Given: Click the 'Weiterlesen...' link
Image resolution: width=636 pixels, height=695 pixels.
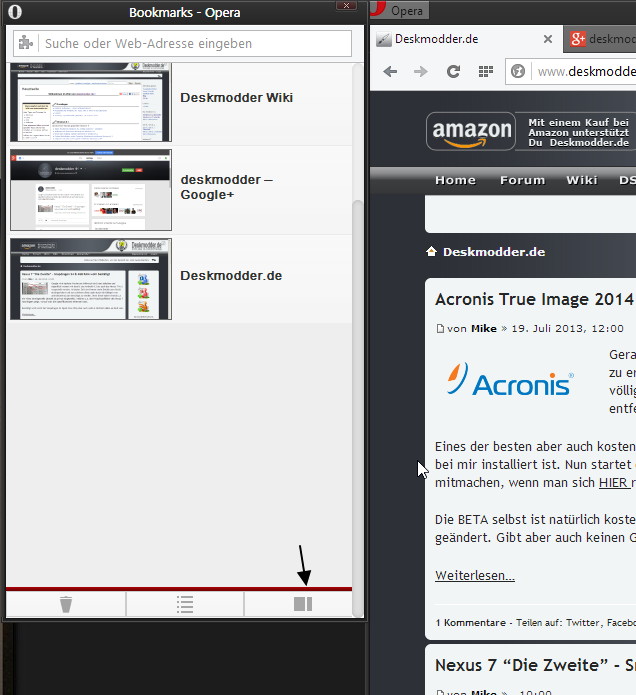Looking at the screenshot, I should pyautogui.click(x=475, y=575).
